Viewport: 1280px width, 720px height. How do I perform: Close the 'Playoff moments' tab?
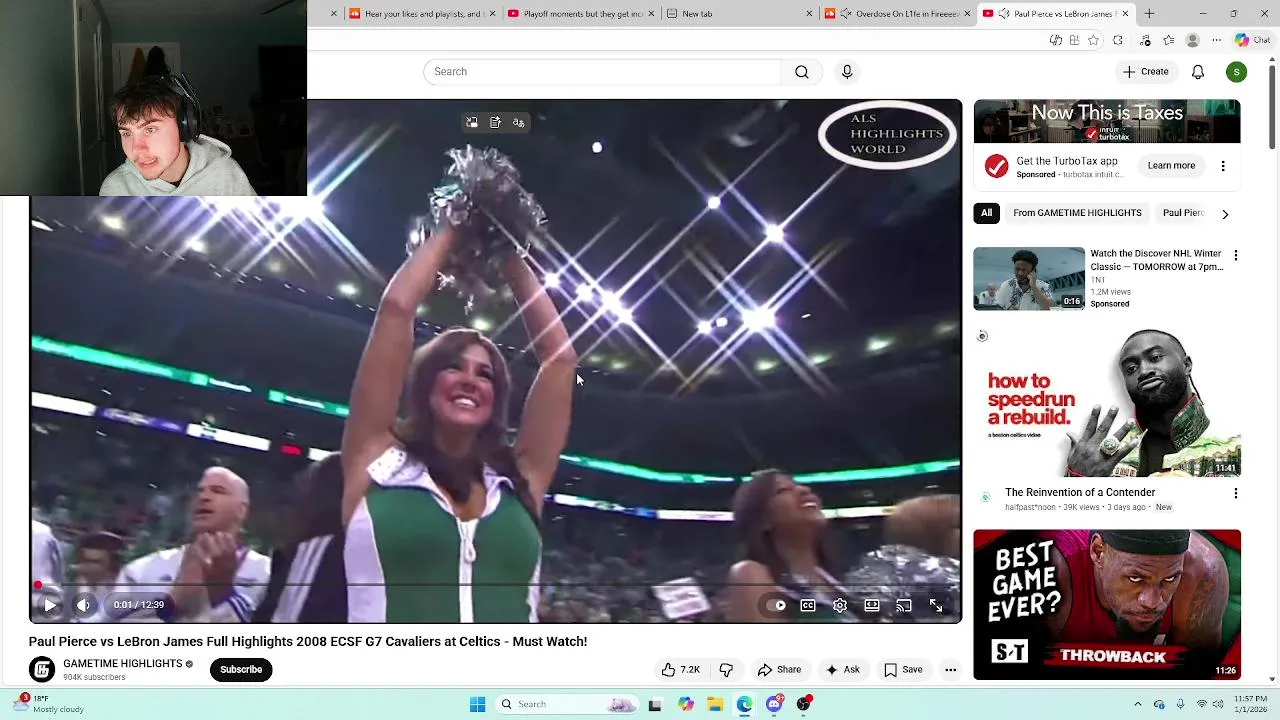[x=651, y=14]
